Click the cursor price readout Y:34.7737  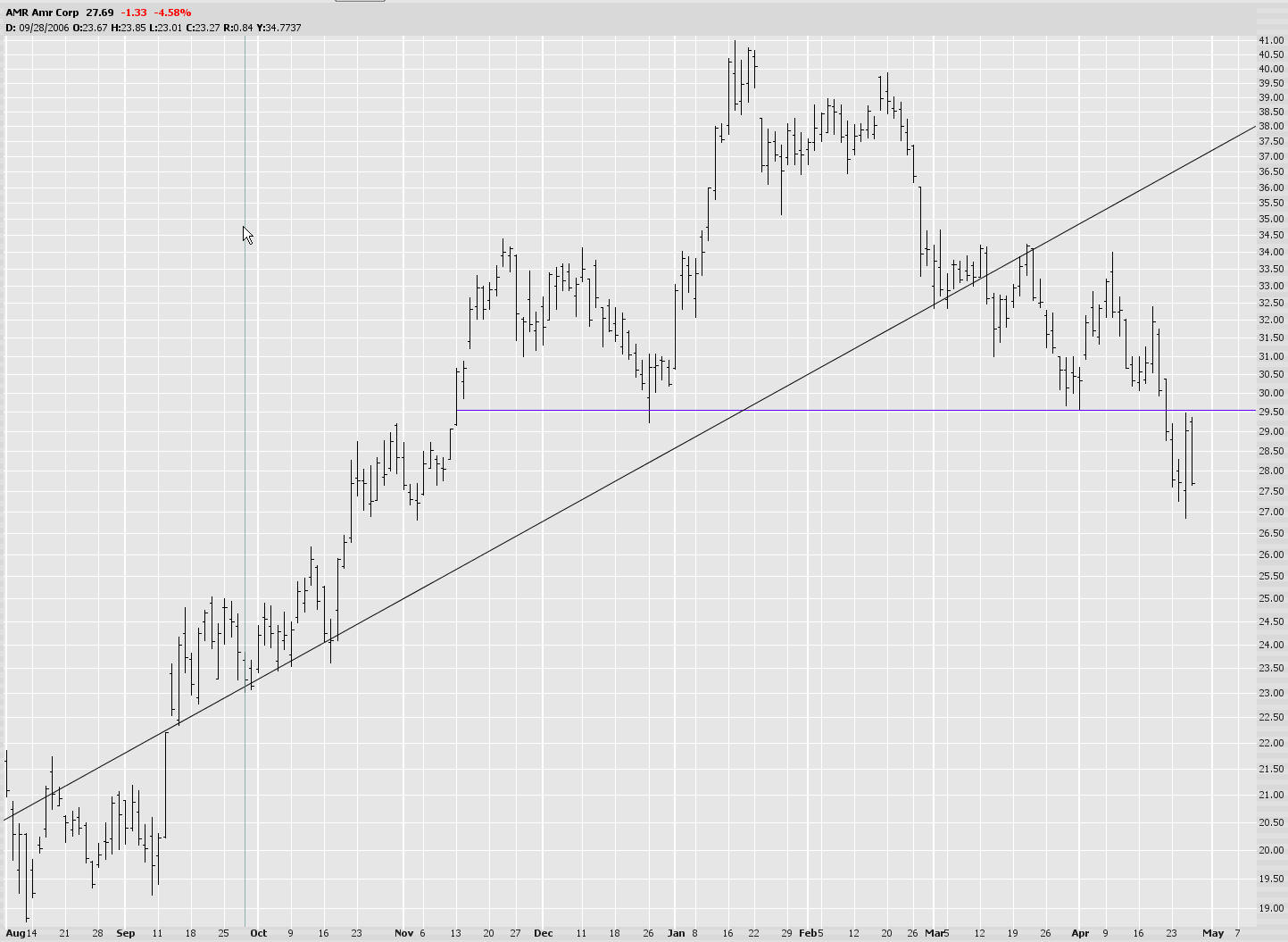point(278,28)
